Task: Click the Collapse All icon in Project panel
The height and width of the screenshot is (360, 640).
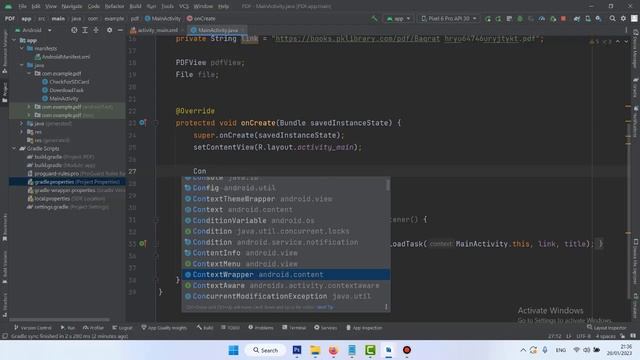Action: (x=96, y=30)
